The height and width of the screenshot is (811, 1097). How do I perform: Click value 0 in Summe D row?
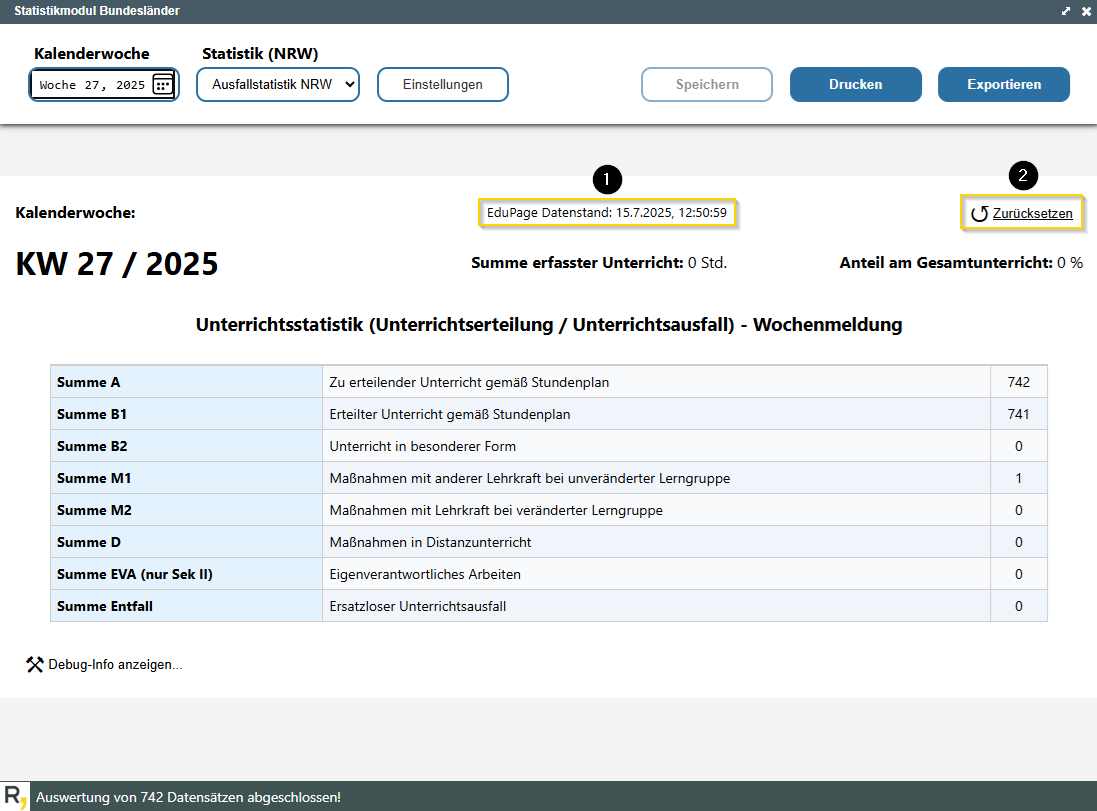tap(1019, 542)
